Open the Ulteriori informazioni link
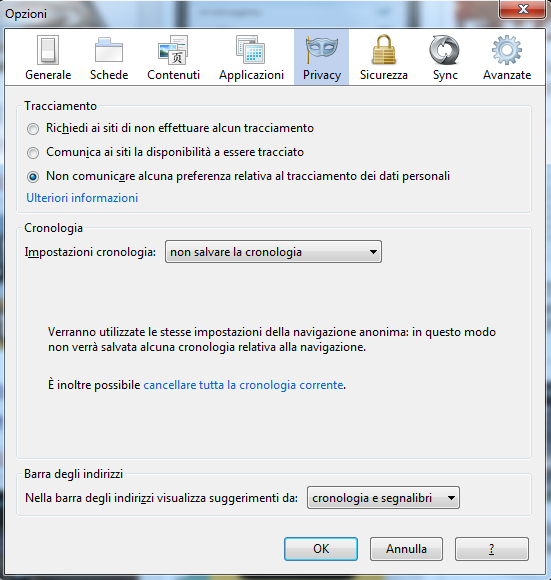This screenshot has height=580, width=551. pyautogui.click(x=82, y=198)
